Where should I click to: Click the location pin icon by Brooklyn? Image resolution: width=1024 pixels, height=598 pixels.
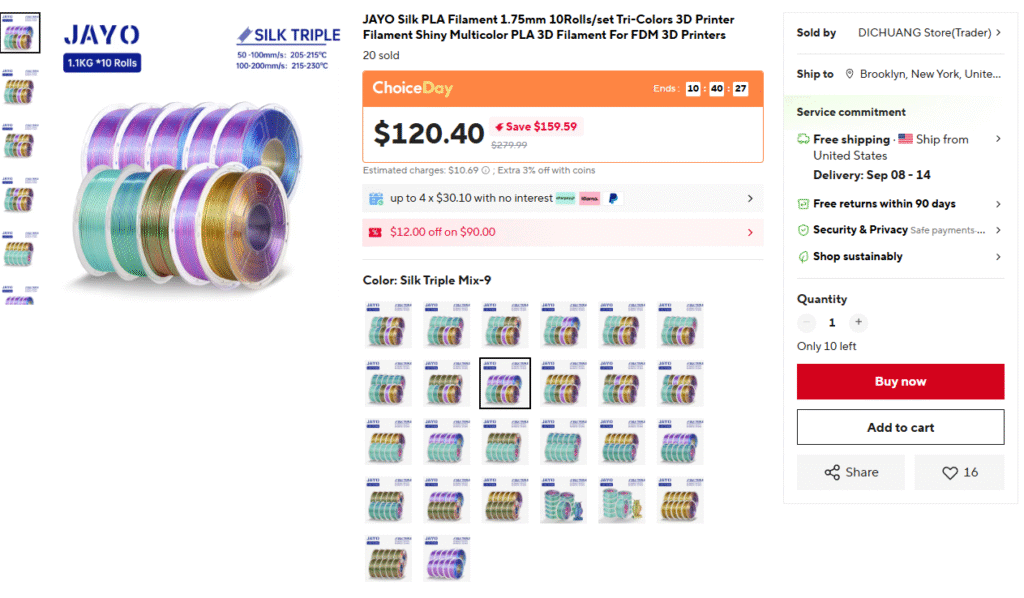(849, 74)
